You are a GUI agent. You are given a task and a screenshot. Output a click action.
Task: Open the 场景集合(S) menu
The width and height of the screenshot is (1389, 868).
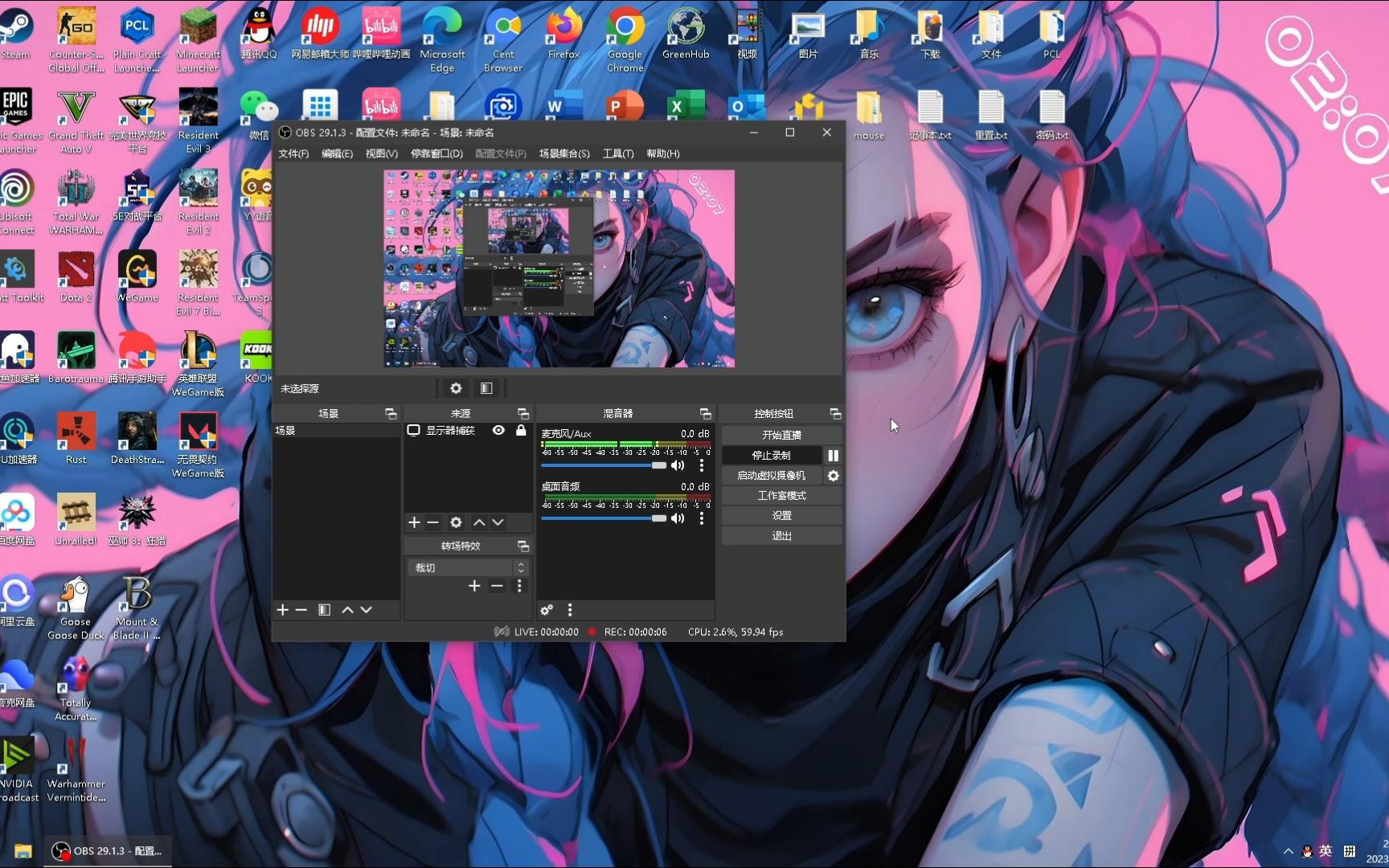[x=564, y=154]
